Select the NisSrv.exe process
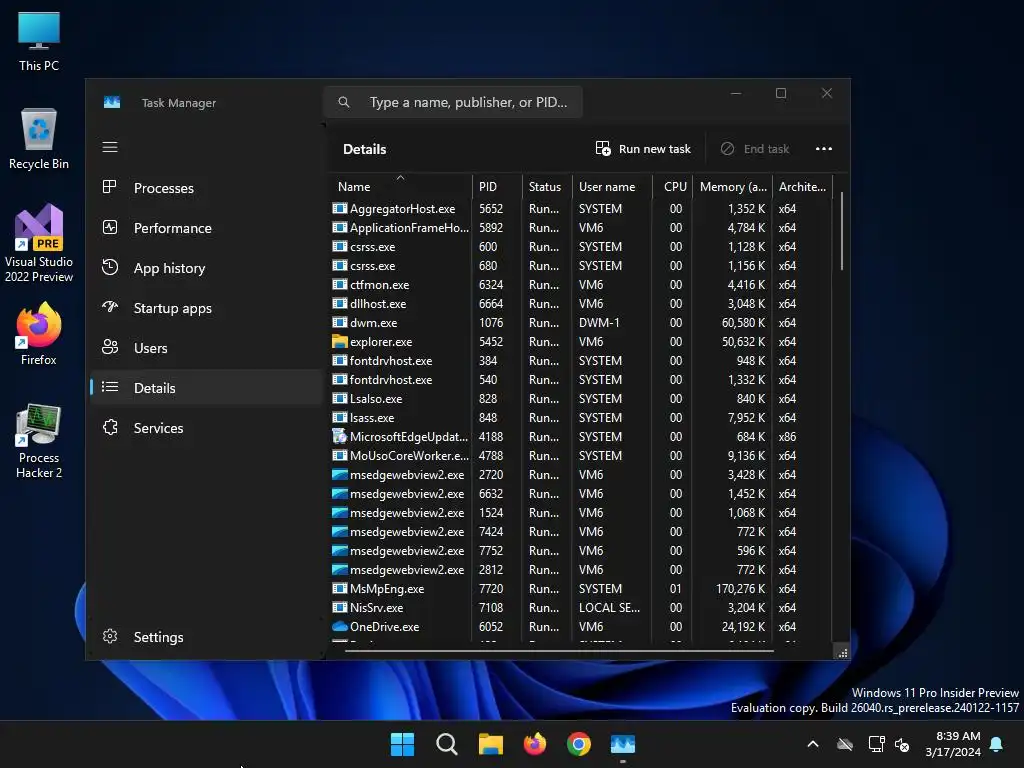The height and width of the screenshot is (768, 1024). 581,607
